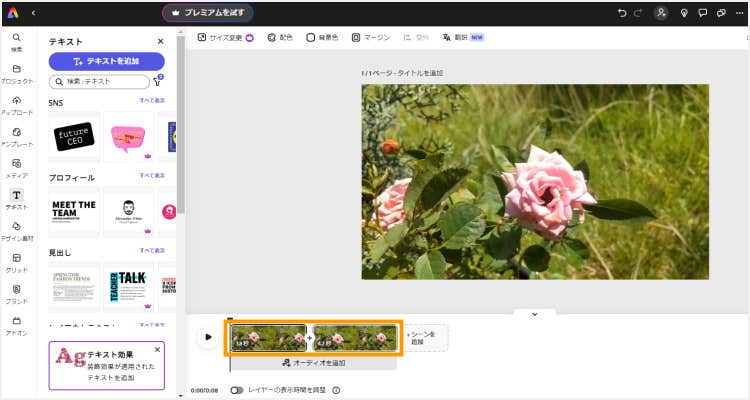
Task: Click the page title field above canvas
Action: (402, 73)
